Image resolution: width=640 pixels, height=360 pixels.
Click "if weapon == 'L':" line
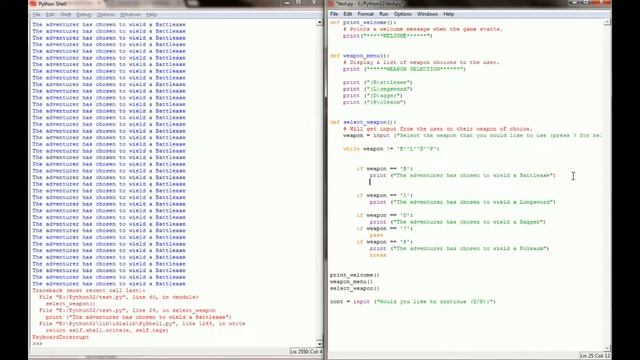point(384,196)
